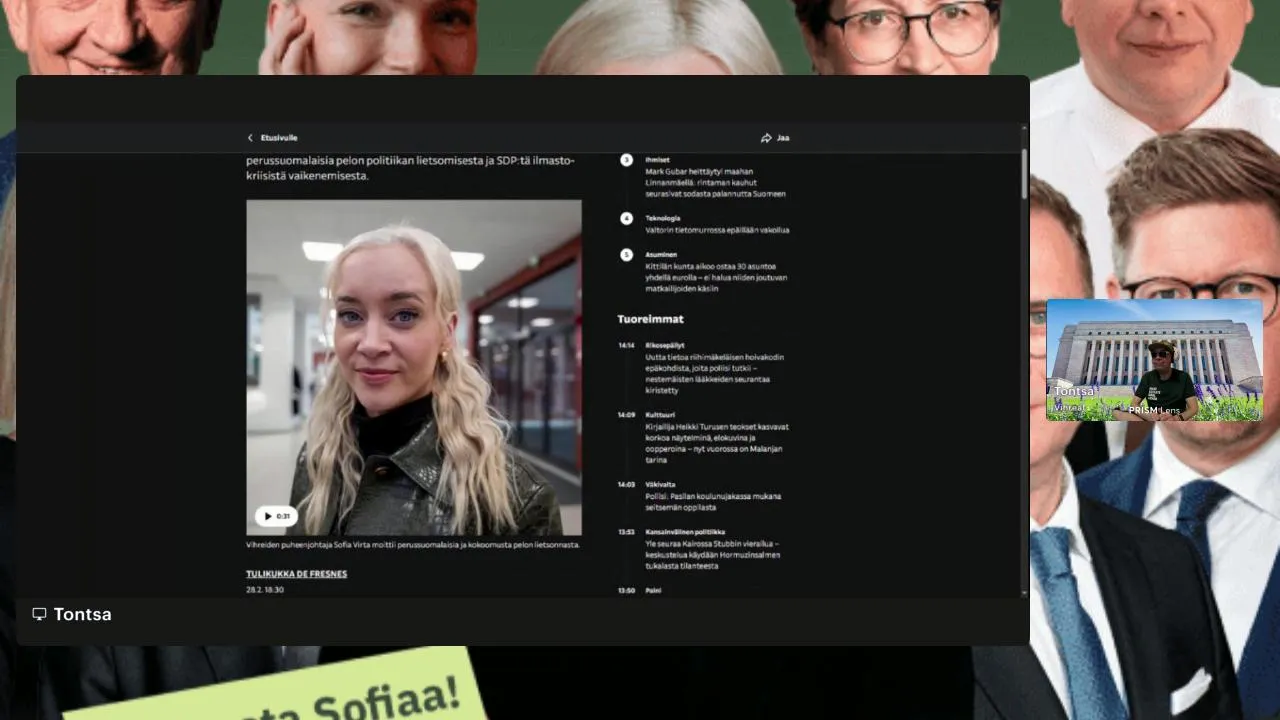Click the publication date 28.2. 18:30
The width and height of the screenshot is (1280, 720).
coord(265,590)
